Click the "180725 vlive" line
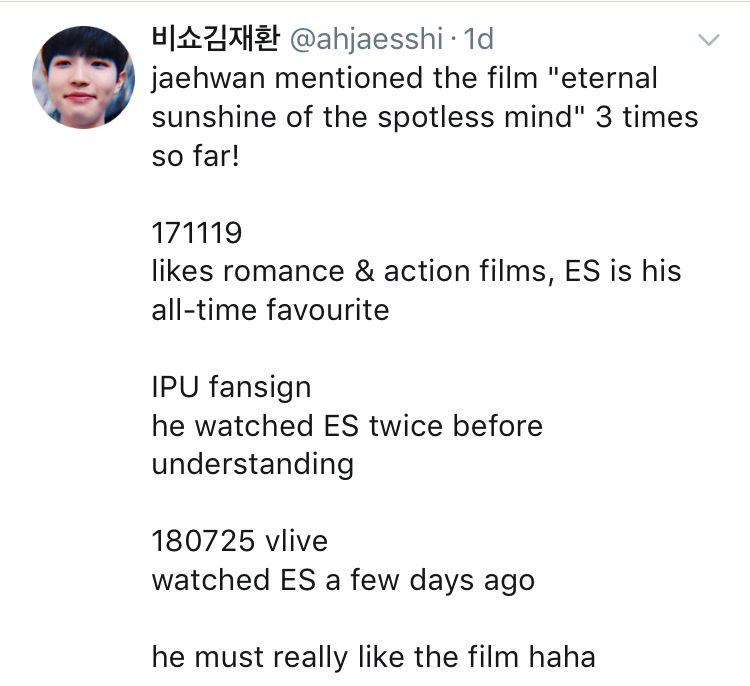Image resolution: width=750 pixels, height=686 pixels. 239,541
